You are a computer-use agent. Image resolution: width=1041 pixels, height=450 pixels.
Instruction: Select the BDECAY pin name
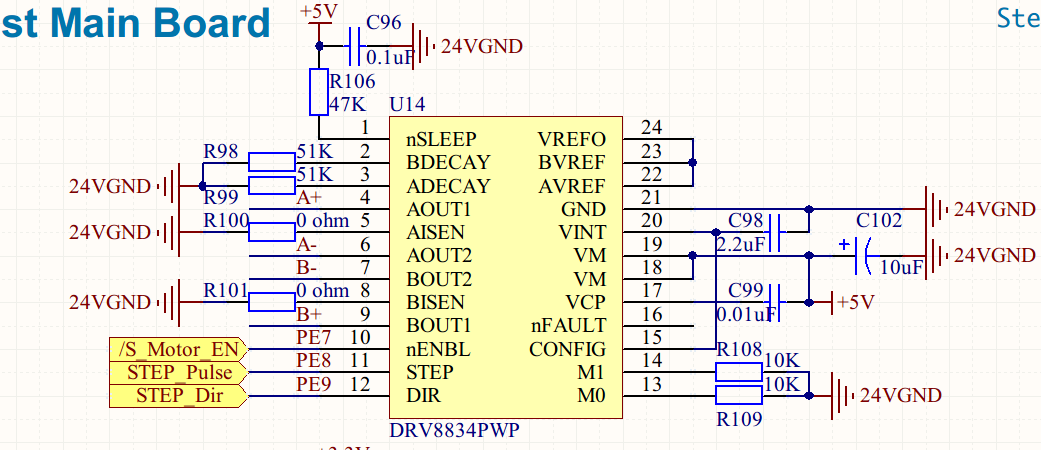pos(448,163)
